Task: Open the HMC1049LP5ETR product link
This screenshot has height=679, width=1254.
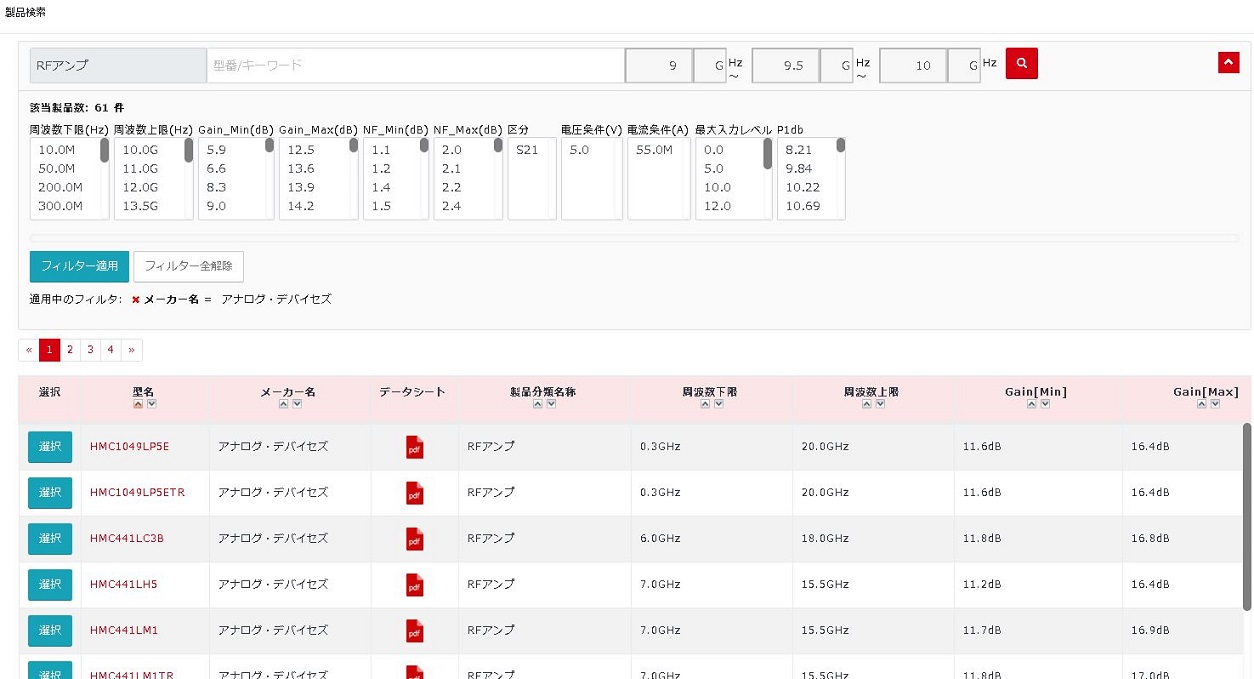Action: pos(136,493)
